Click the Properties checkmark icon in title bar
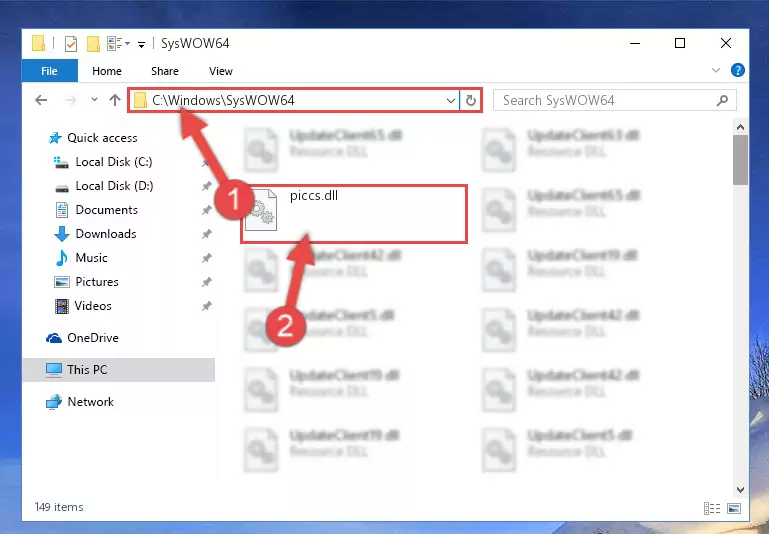The image size is (769, 534). [71, 44]
